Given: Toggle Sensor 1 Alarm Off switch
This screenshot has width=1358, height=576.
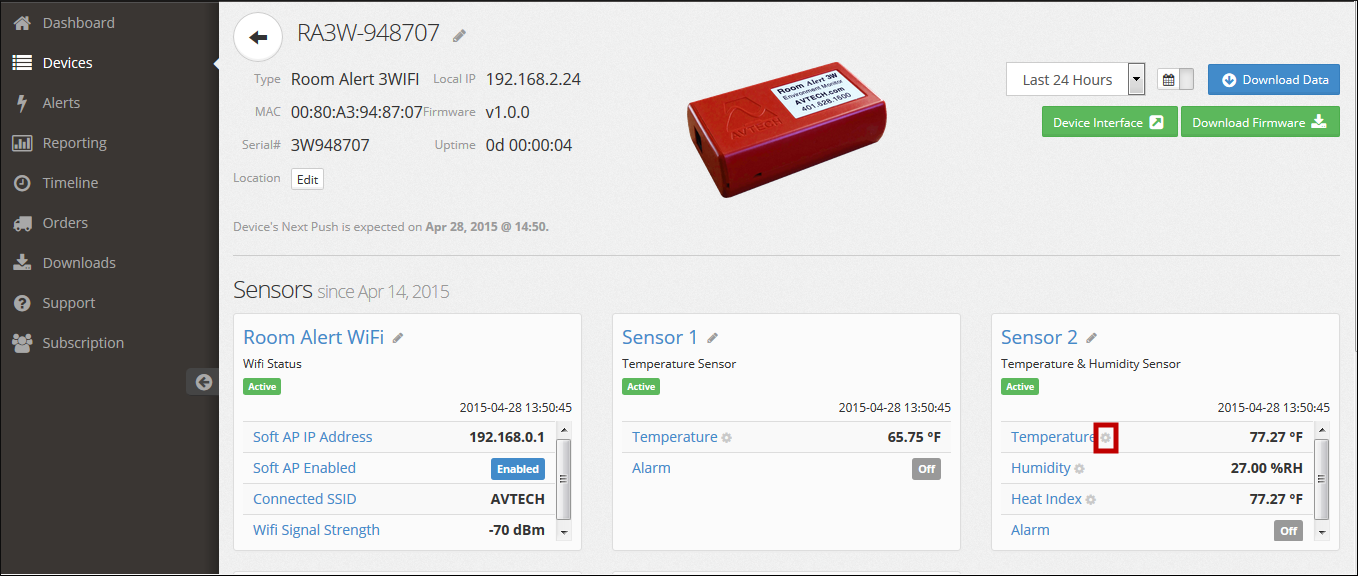Looking at the screenshot, I should click(926, 469).
